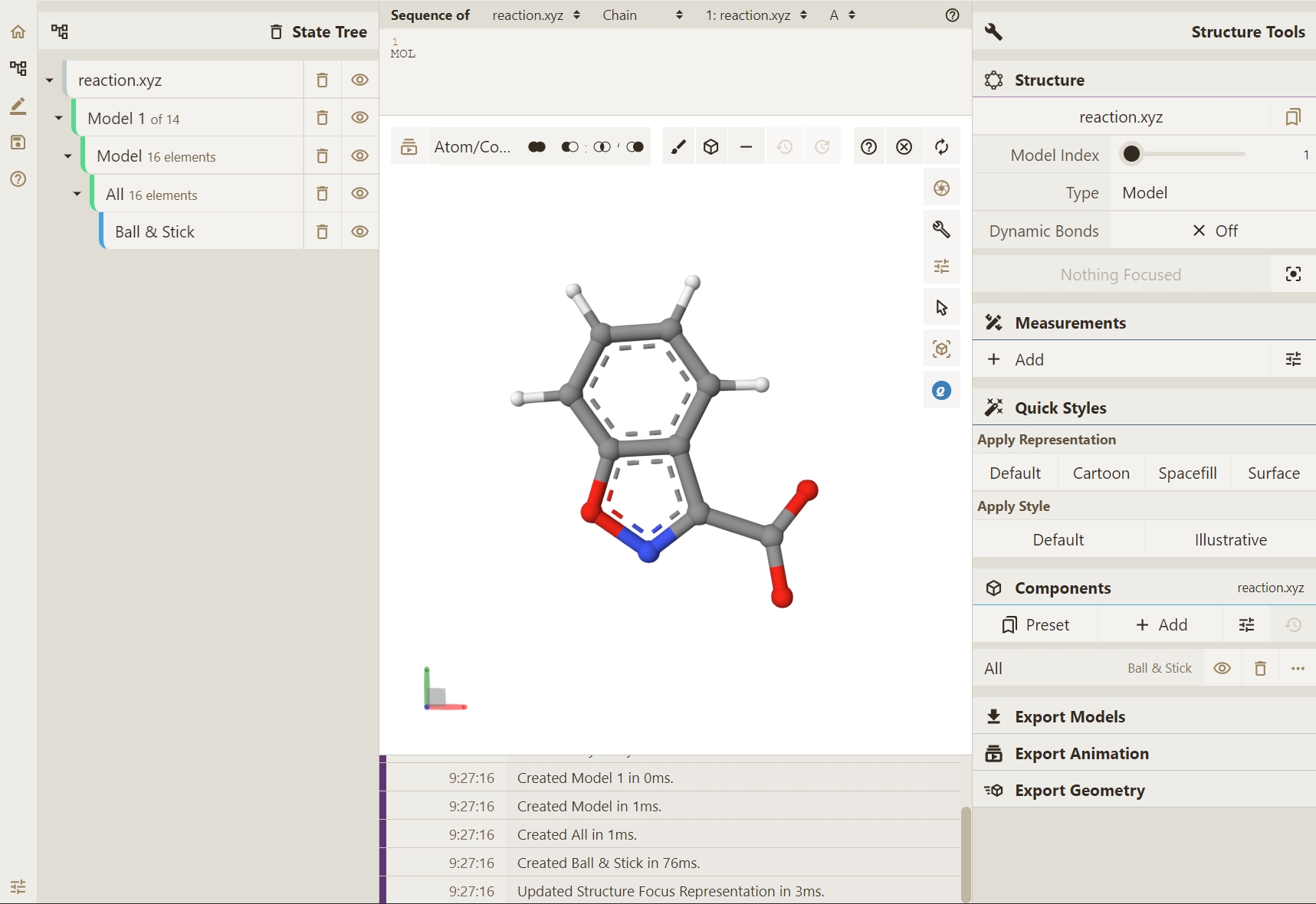Image resolution: width=1316 pixels, height=904 pixels.
Task: Toggle Dynamic Bonds Off switch
Action: [1214, 231]
